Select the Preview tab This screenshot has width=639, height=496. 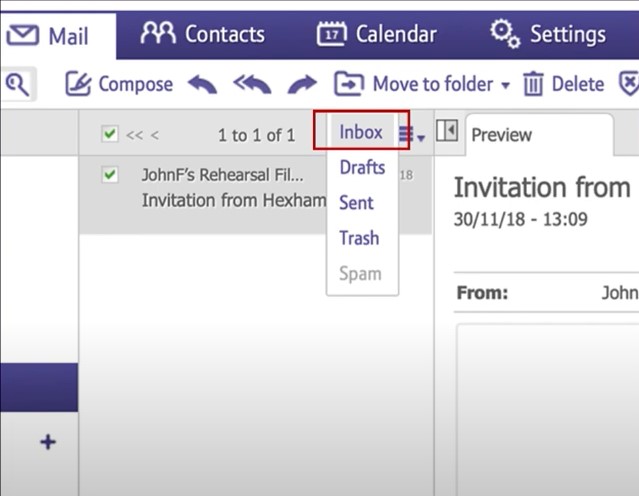(539, 134)
